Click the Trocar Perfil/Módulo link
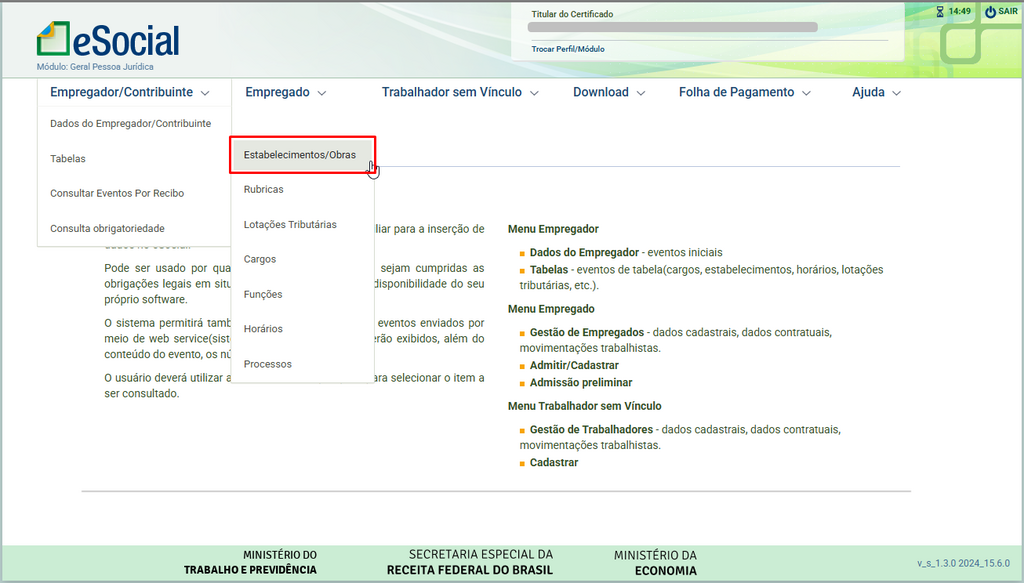Viewport: 1024px width, 583px height. [568, 49]
